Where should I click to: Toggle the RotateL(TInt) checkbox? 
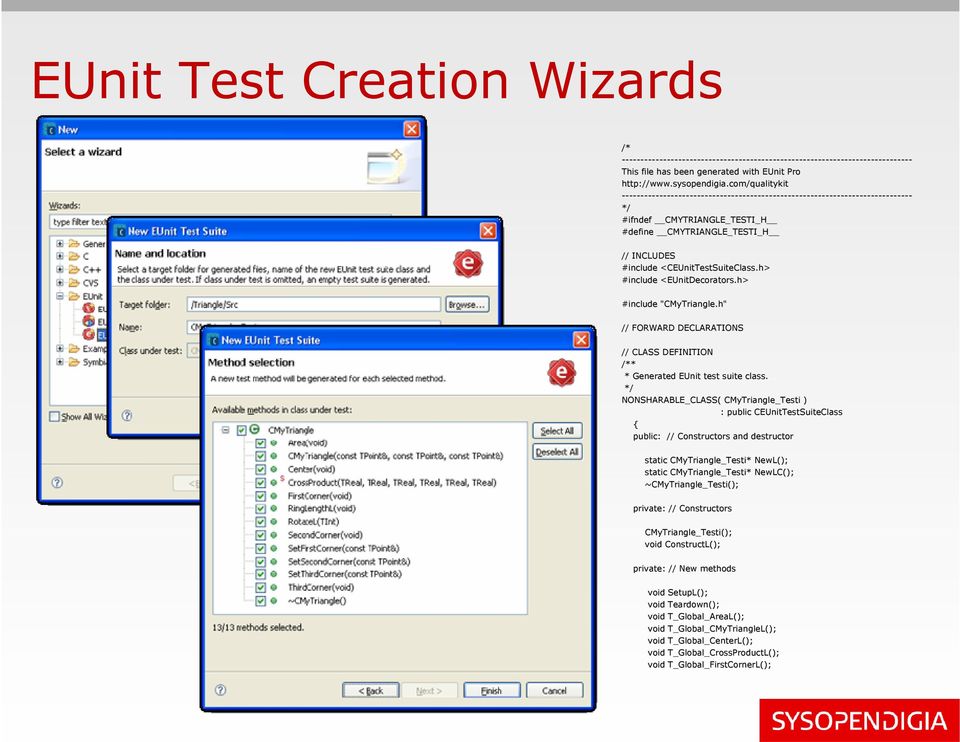260,522
